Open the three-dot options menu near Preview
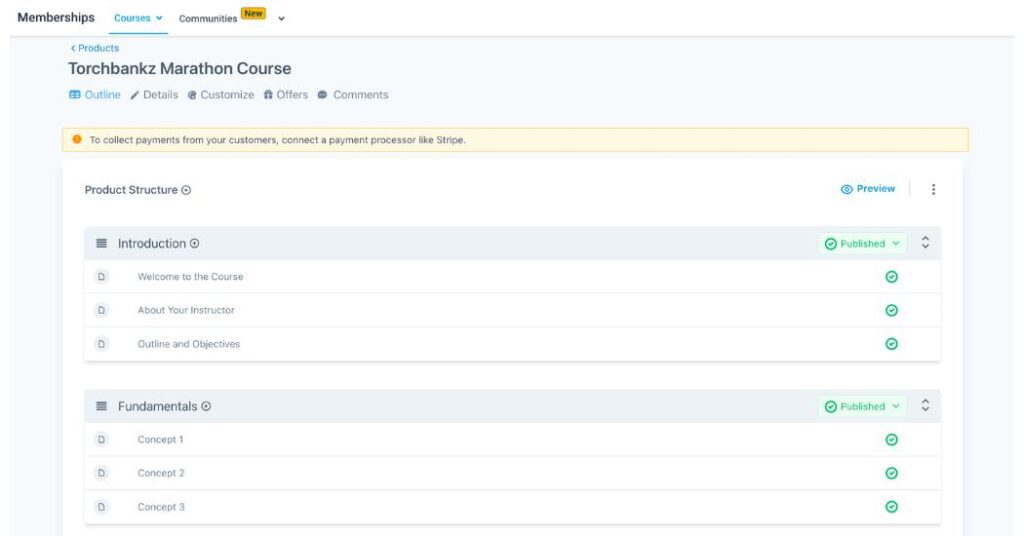Image resolution: width=1024 pixels, height=536 pixels. 933,189
